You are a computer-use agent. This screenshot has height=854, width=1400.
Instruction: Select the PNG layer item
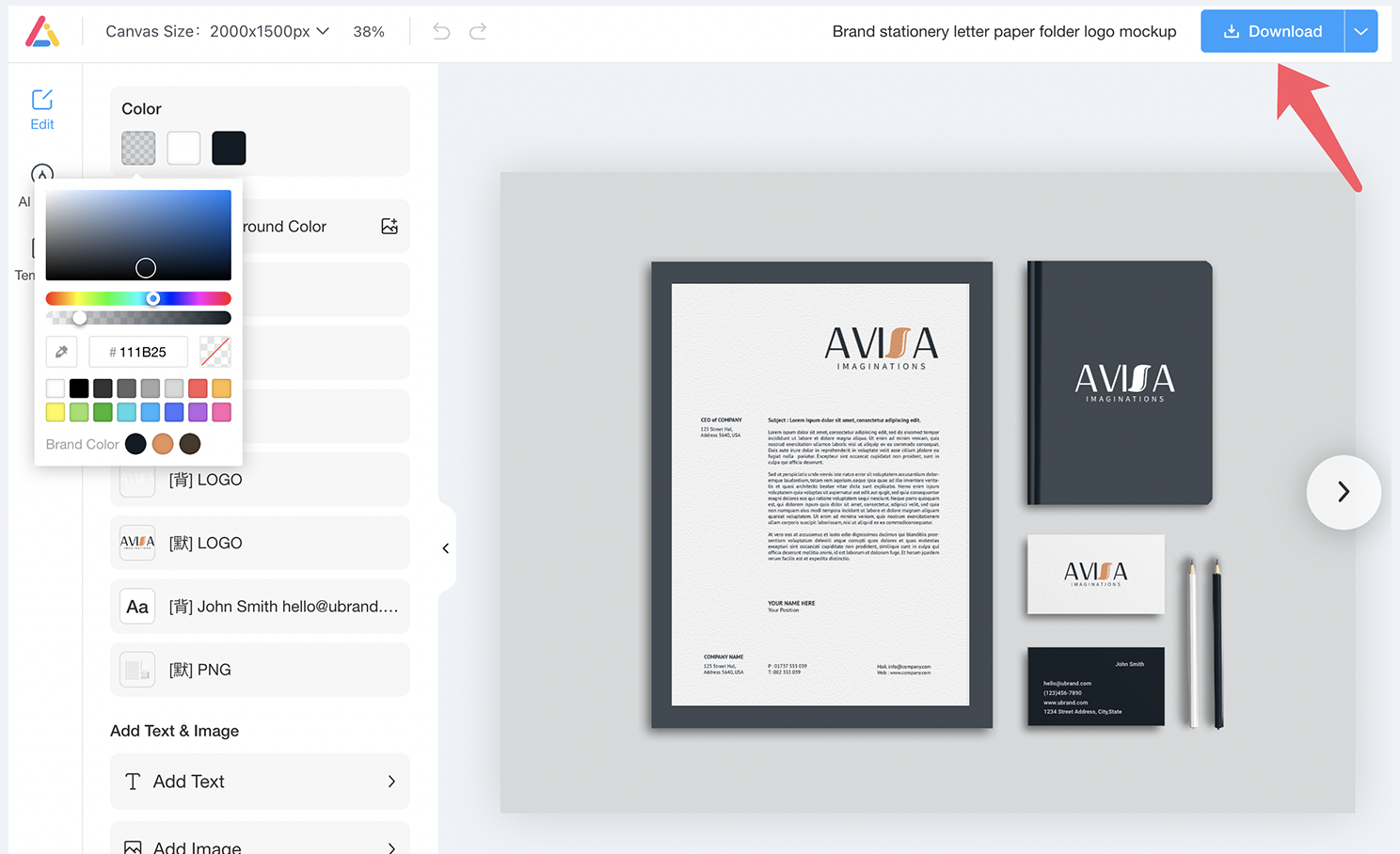pos(260,670)
